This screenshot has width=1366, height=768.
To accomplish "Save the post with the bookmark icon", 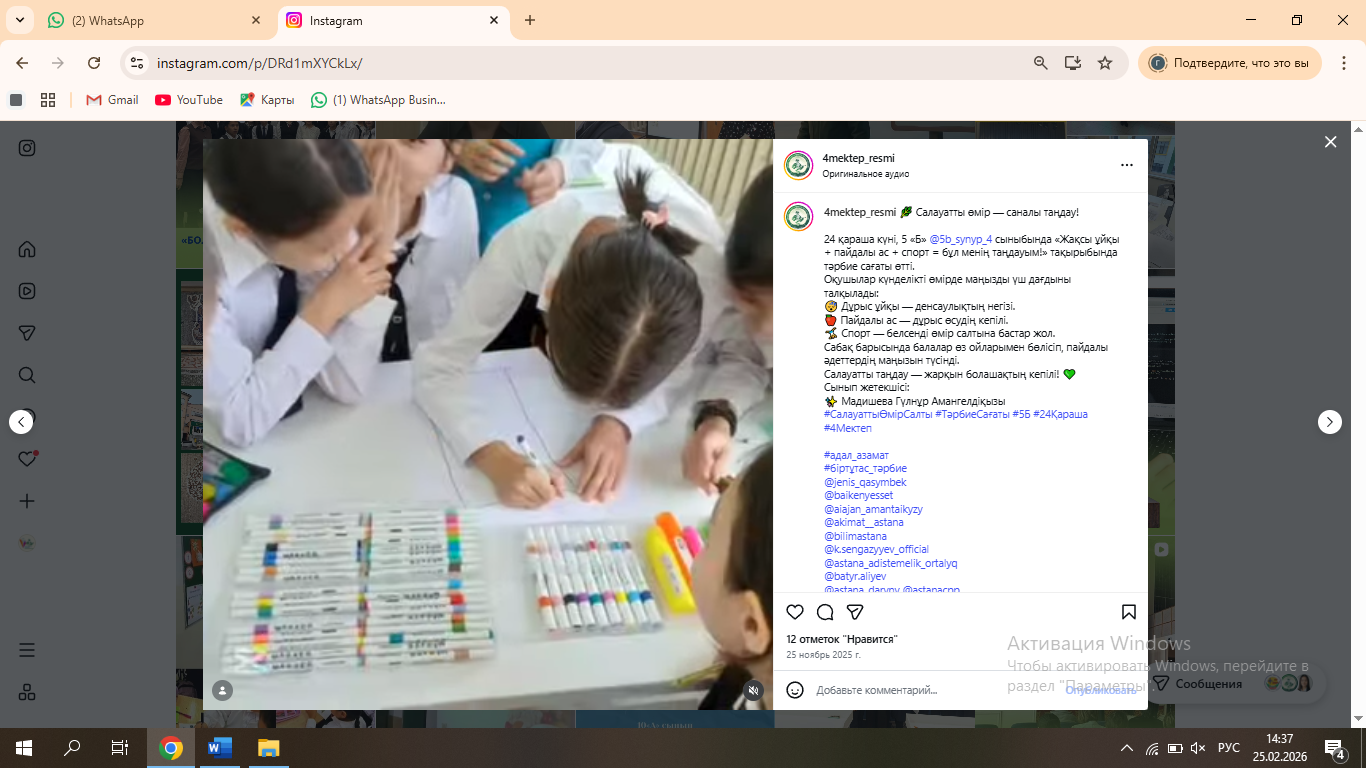I will (1128, 612).
